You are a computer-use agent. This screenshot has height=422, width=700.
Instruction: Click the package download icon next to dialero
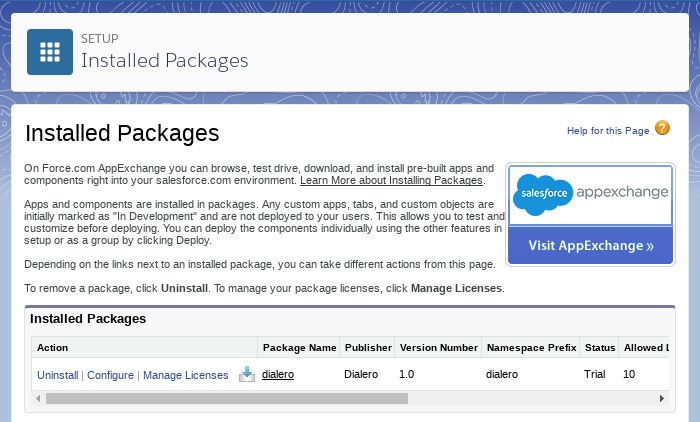click(x=247, y=374)
